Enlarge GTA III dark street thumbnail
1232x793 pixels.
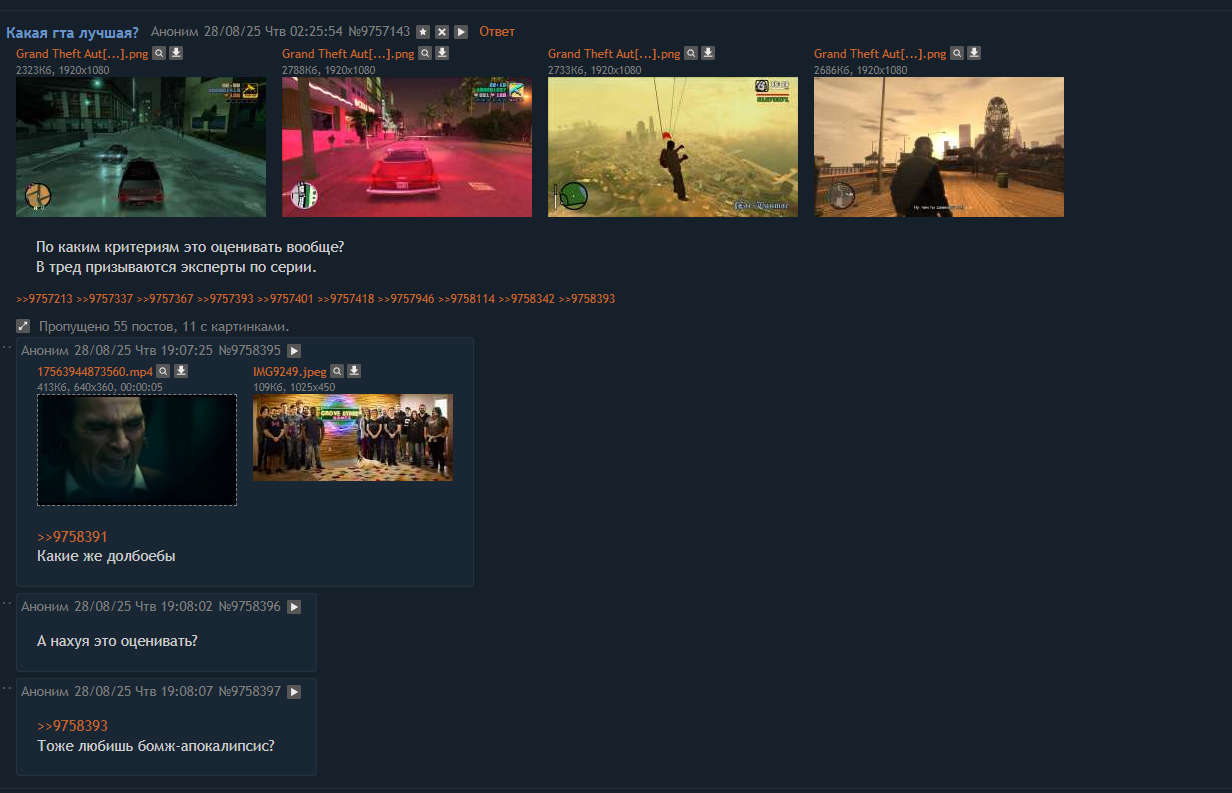click(141, 147)
